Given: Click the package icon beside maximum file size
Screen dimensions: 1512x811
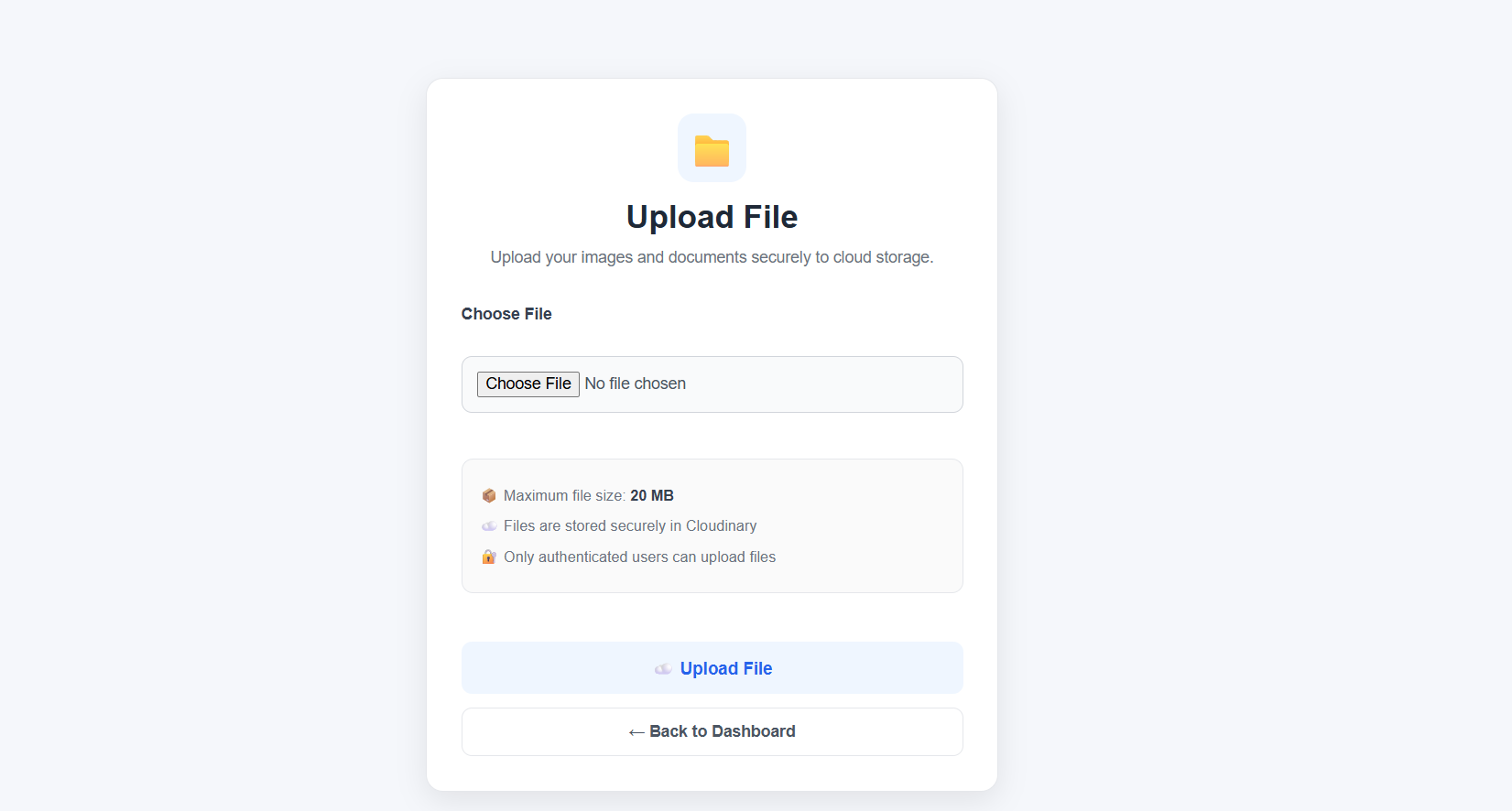Looking at the screenshot, I should (489, 495).
